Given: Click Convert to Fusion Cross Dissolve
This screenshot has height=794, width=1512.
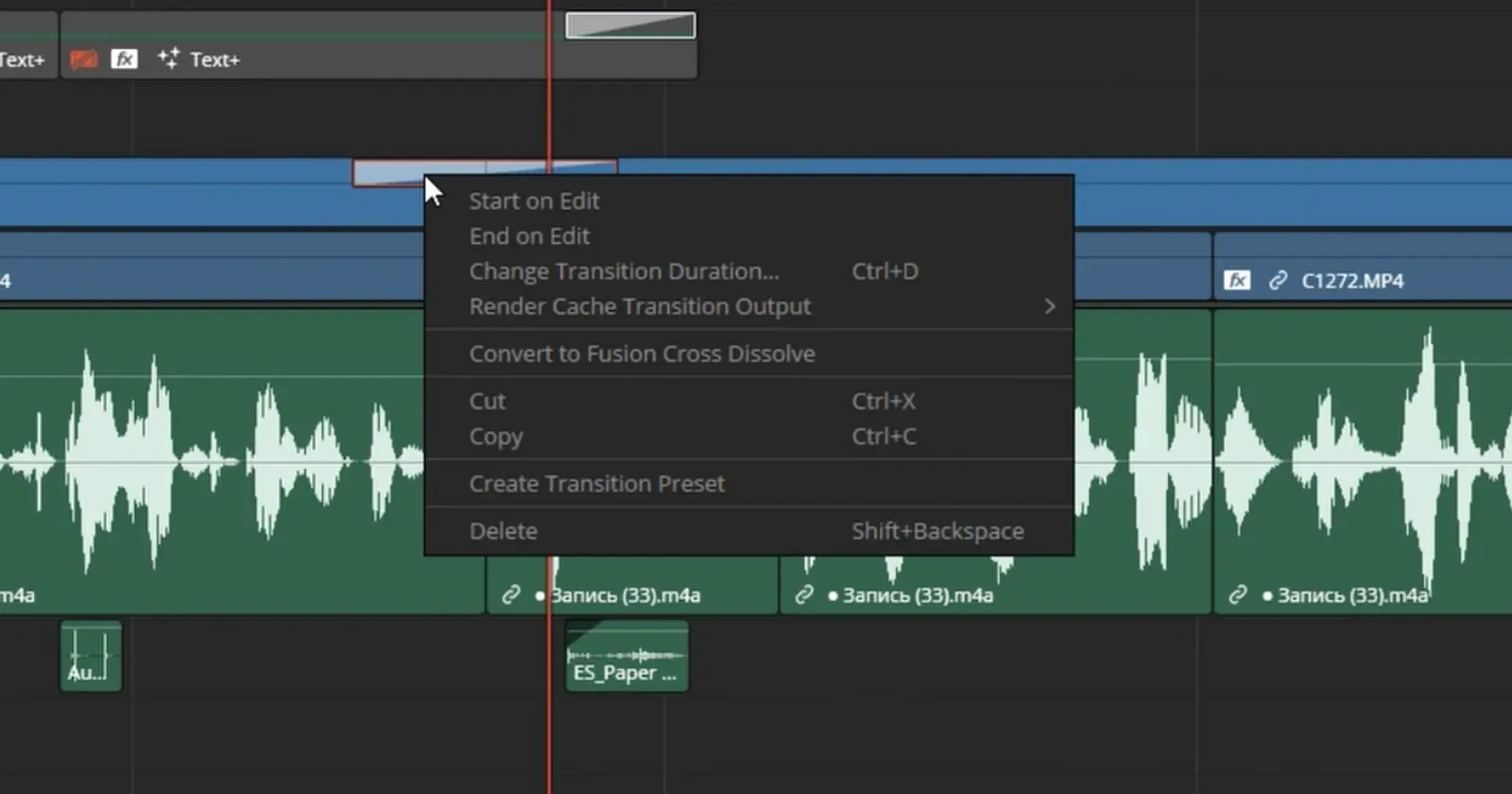Looking at the screenshot, I should [x=748, y=354].
